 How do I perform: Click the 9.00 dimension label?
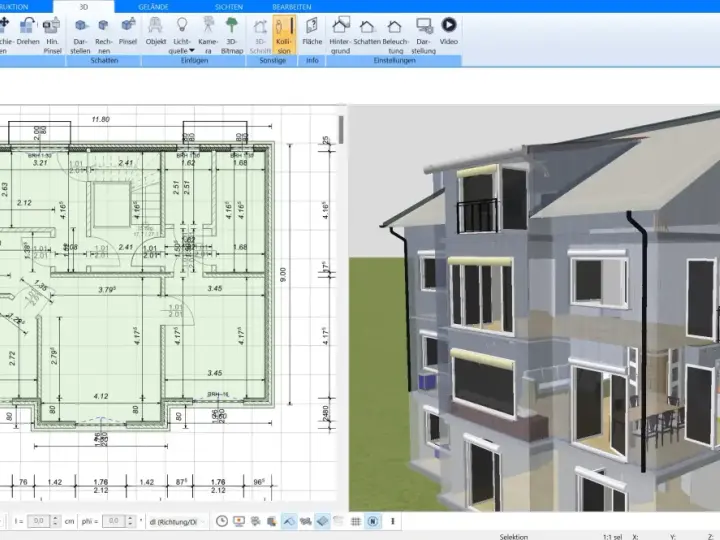pos(283,275)
